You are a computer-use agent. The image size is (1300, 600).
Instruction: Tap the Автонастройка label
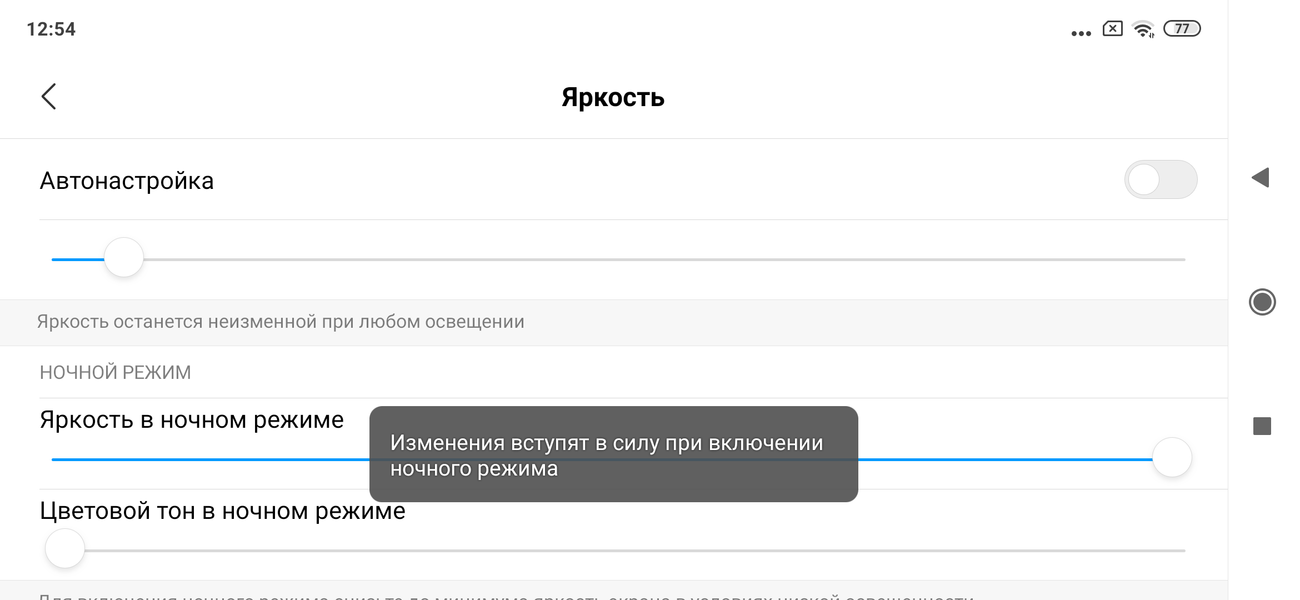tap(127, 181)
